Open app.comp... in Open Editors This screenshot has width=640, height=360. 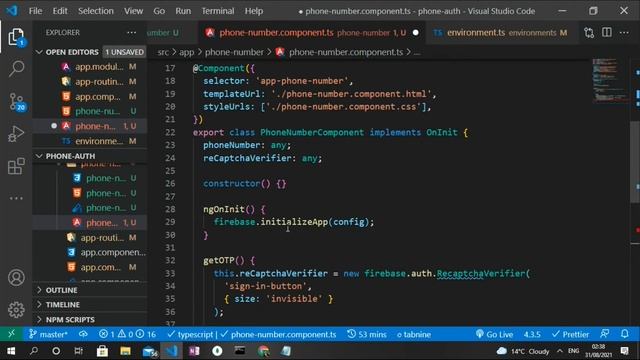[90, 96]
